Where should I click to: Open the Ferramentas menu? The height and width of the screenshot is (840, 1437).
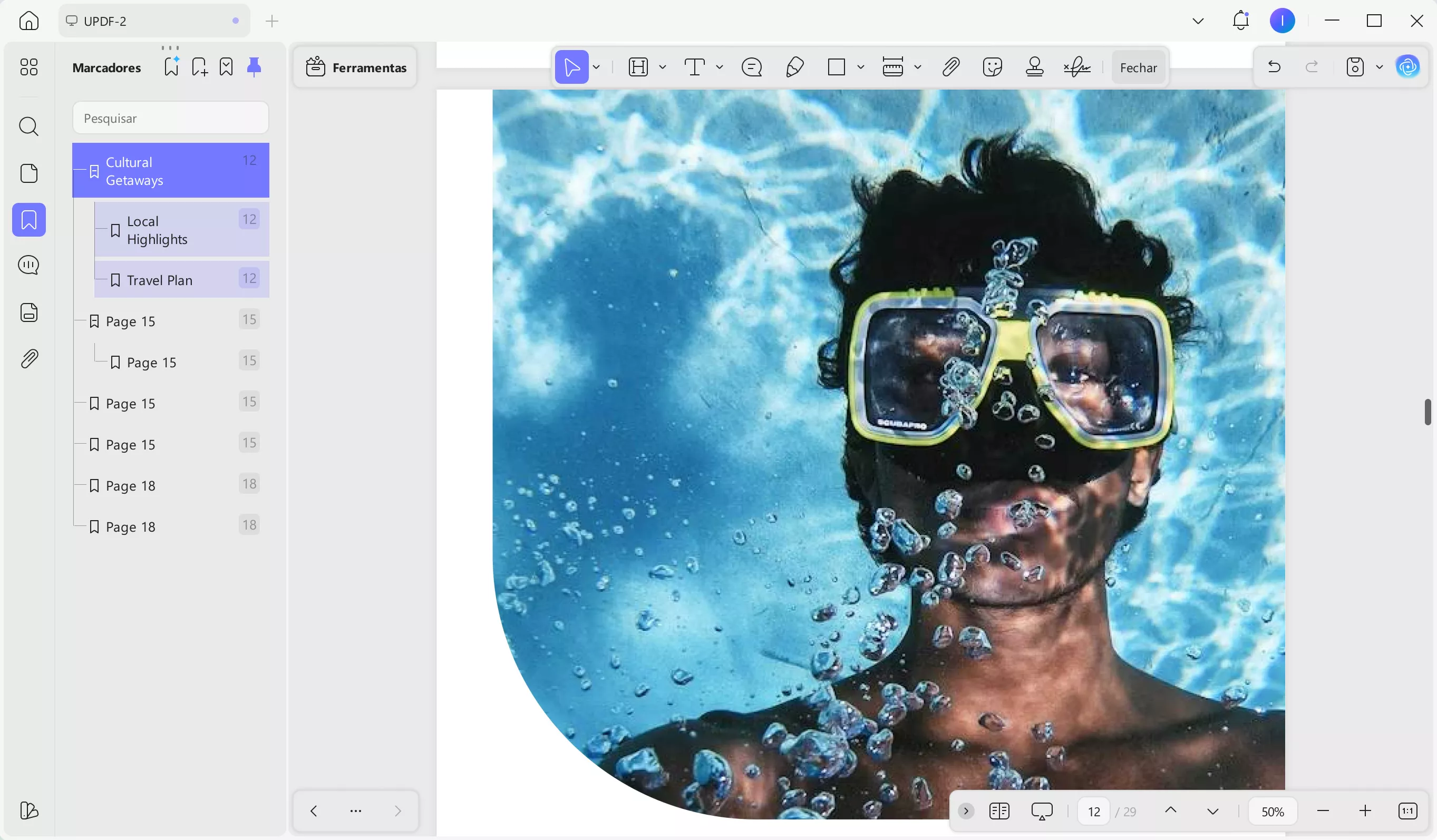pyautogui.click(x=356, y=67)
